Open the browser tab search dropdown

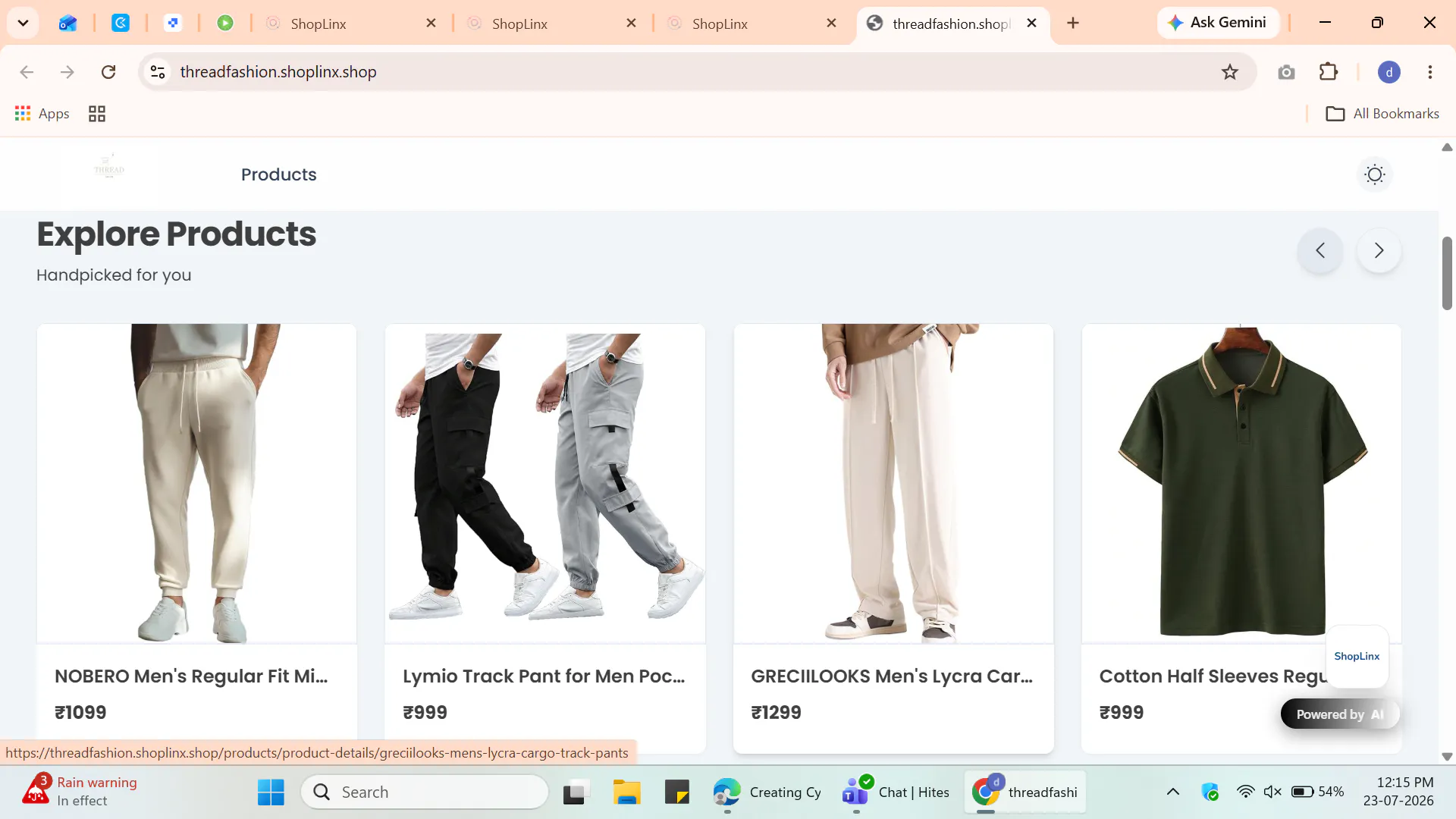(23, 23)
